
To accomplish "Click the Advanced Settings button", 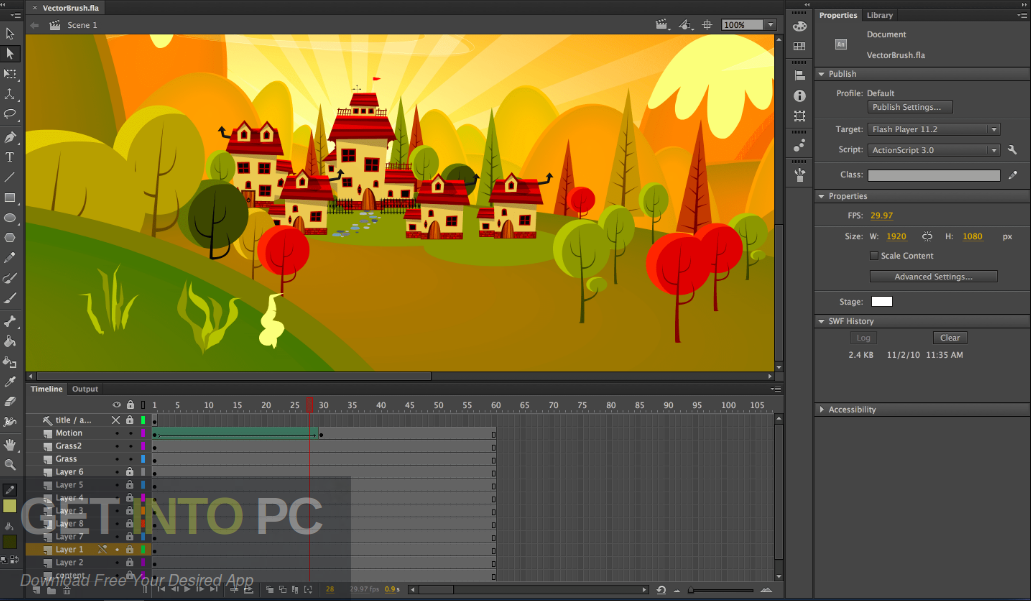I will point(933,277).
